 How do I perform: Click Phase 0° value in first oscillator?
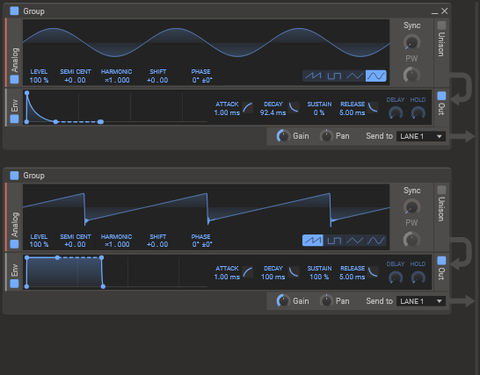202,80
